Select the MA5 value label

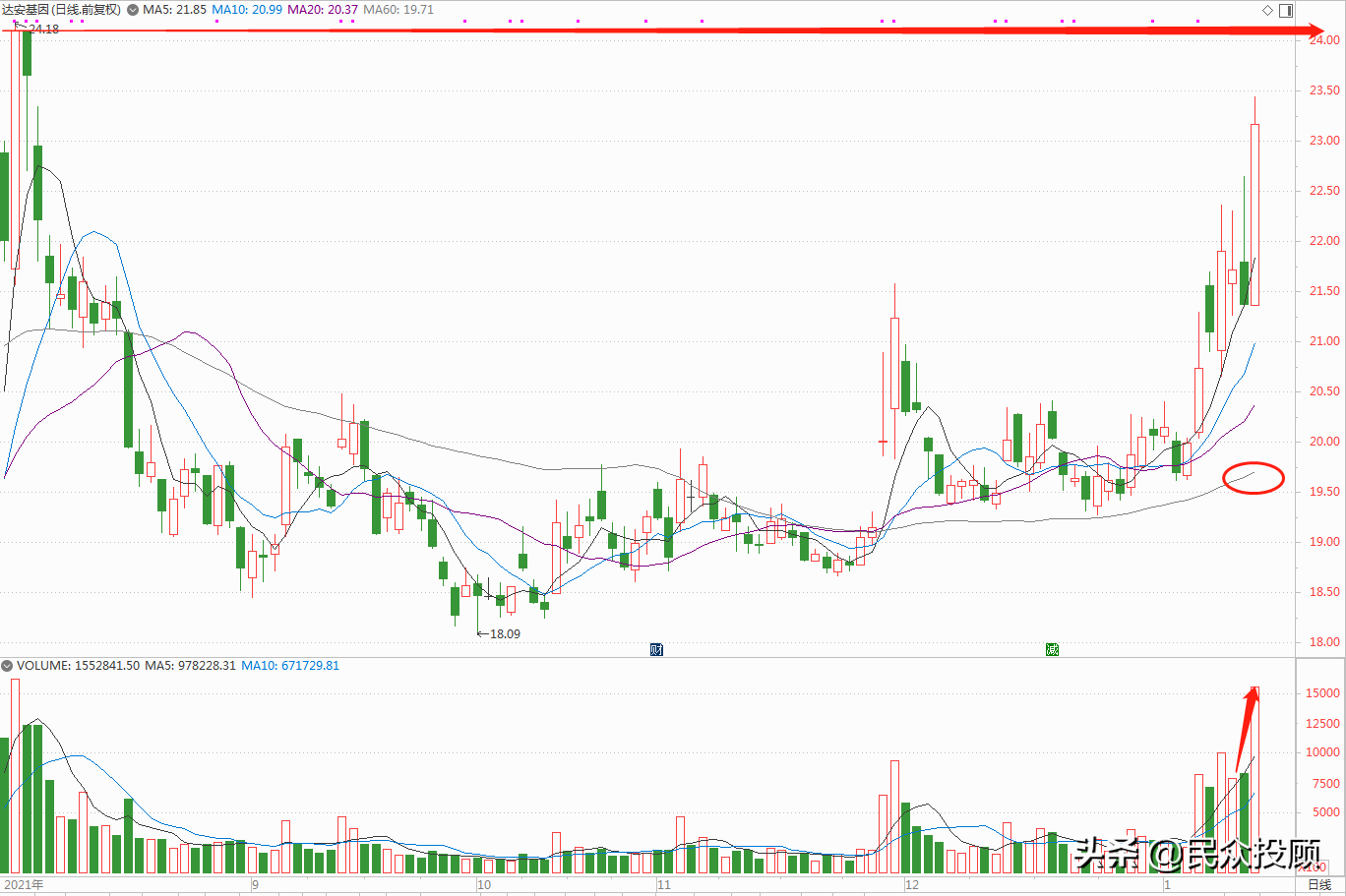click(x=175, y=10)
